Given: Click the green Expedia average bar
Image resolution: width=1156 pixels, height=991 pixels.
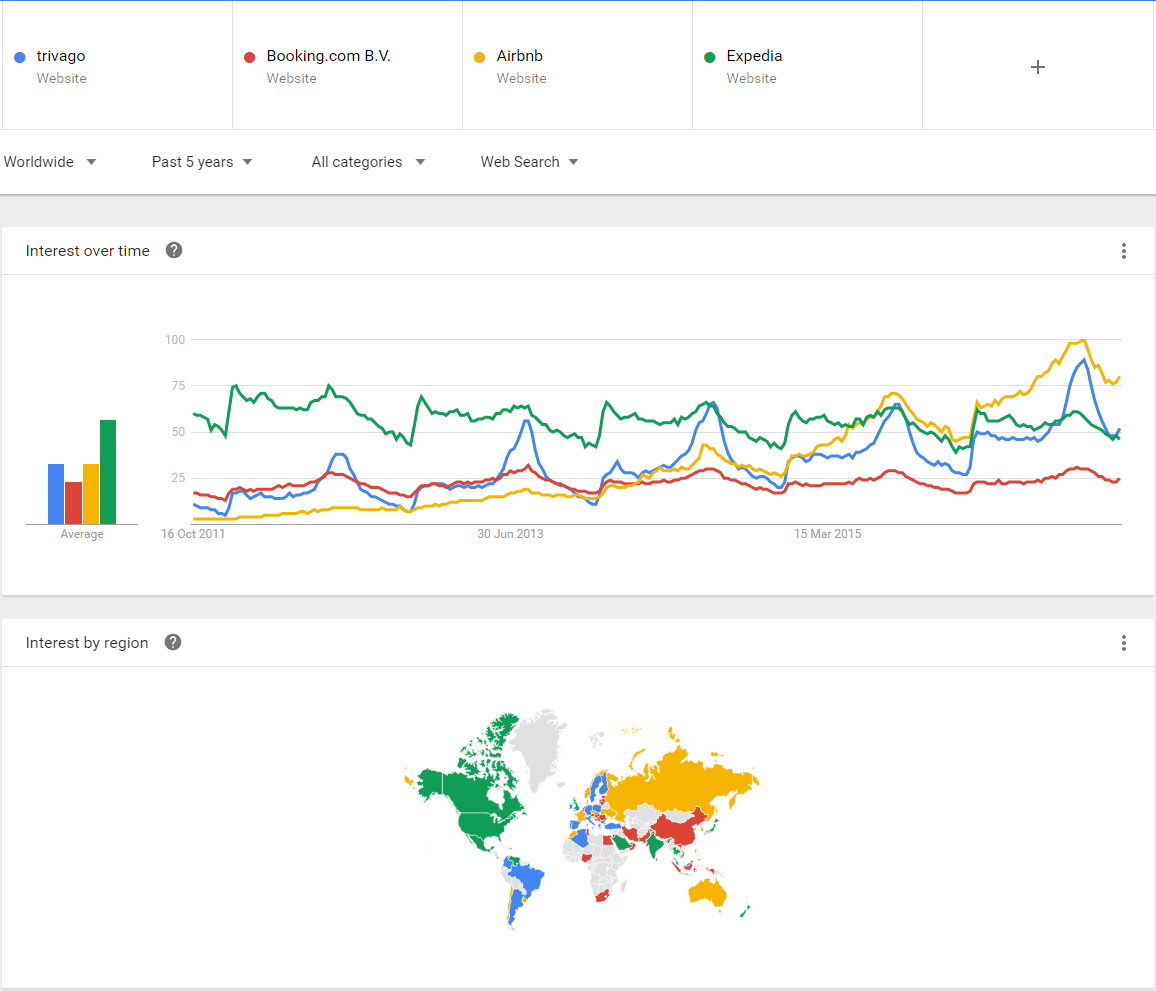Looking at the screenshot, I should click(108, 472).
